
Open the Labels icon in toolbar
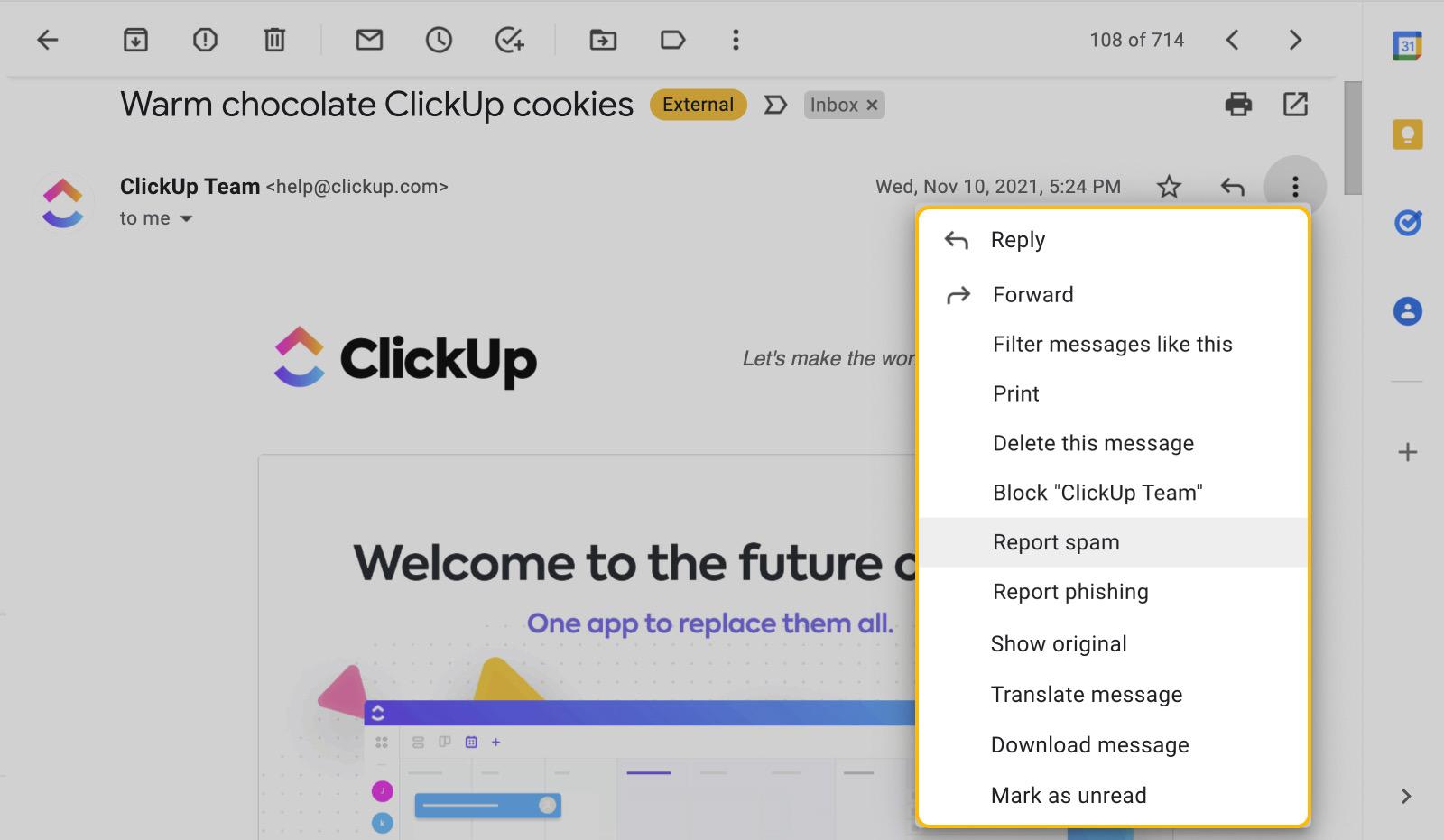coord(672,40)
